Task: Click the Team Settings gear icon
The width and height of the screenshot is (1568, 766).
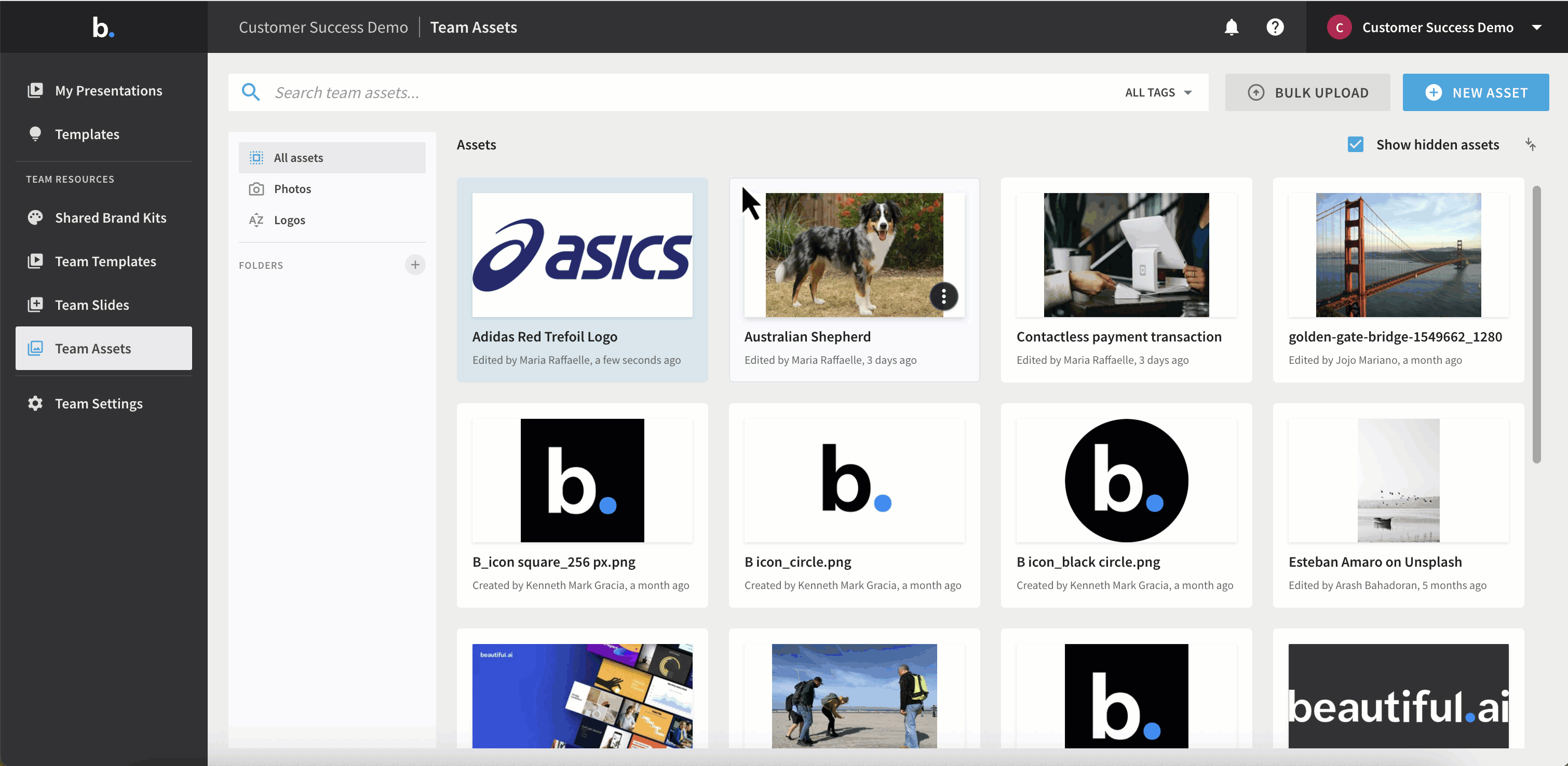Action: coord(35,403)
